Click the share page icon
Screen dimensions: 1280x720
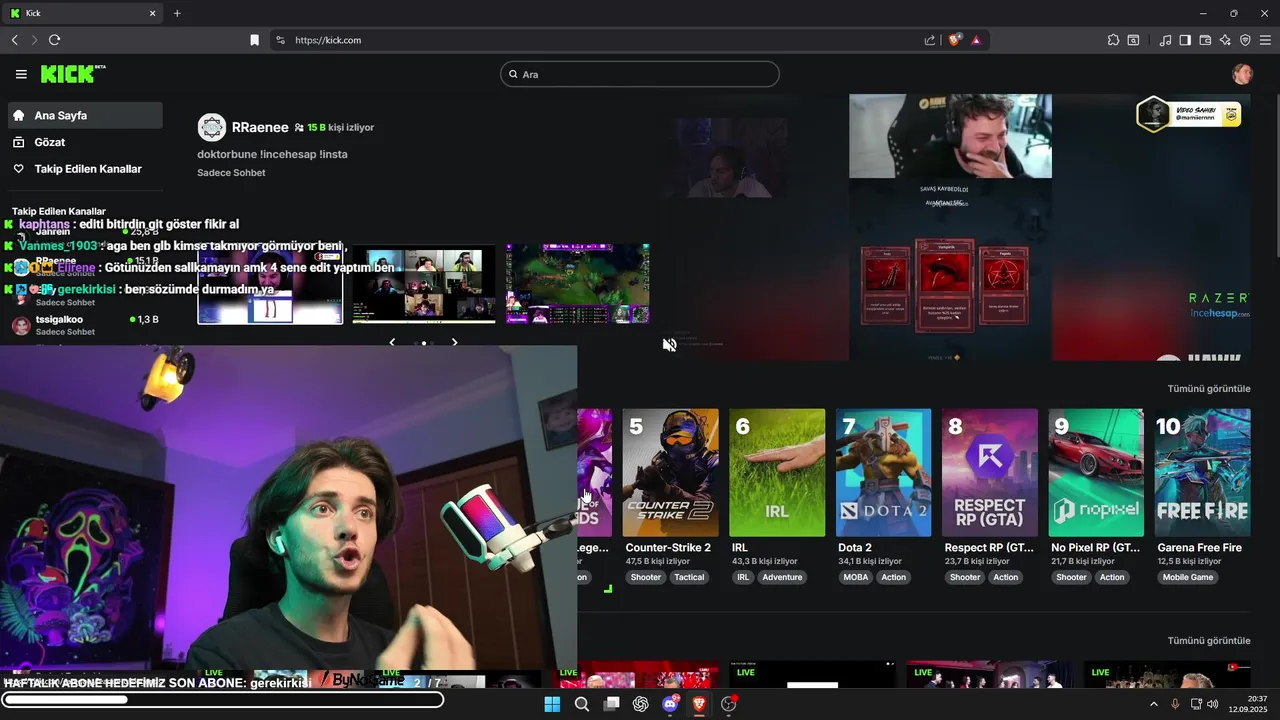[x=930, y=40]
